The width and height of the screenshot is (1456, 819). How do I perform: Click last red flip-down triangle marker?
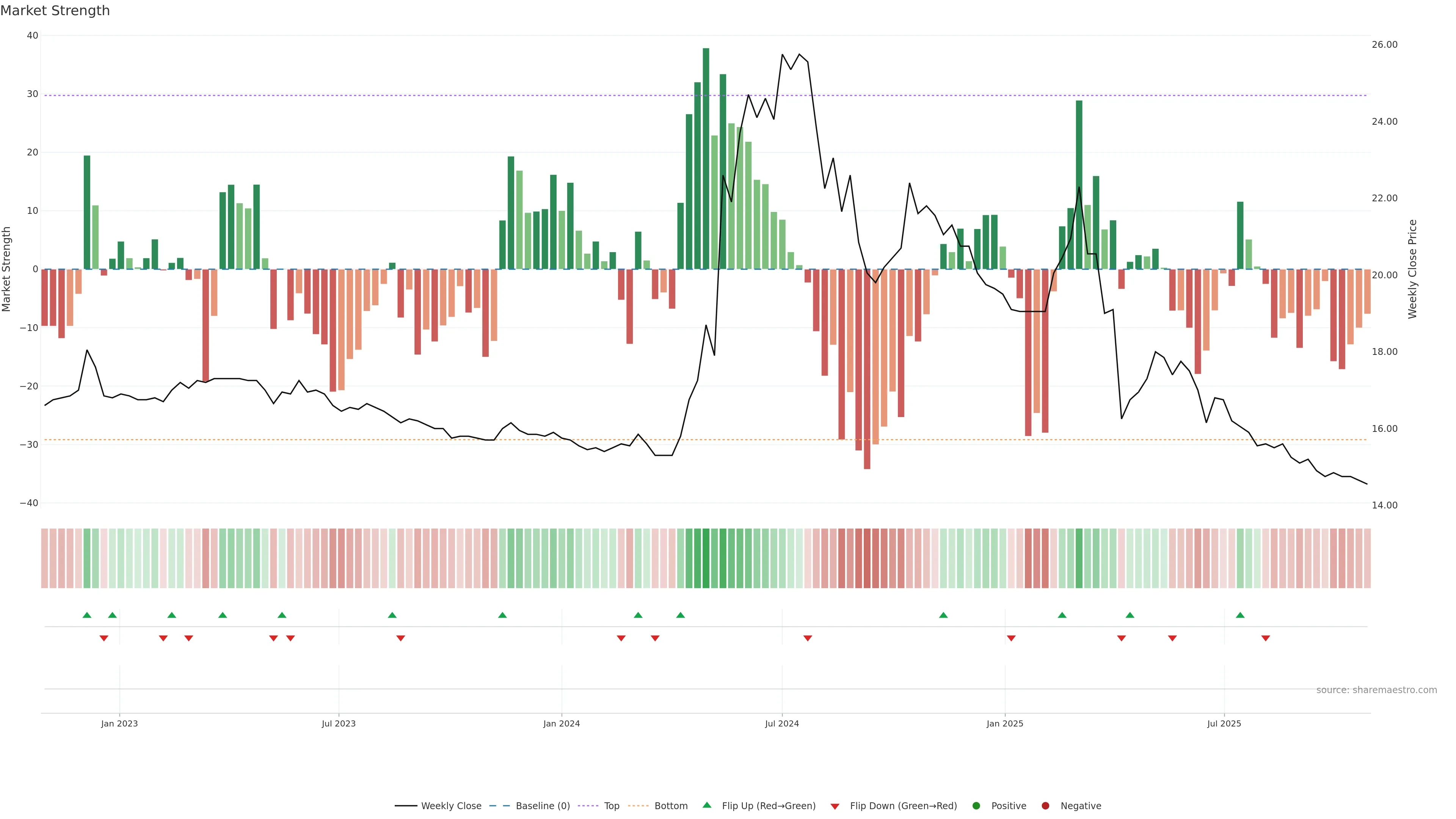click(x=1266, y=638)
